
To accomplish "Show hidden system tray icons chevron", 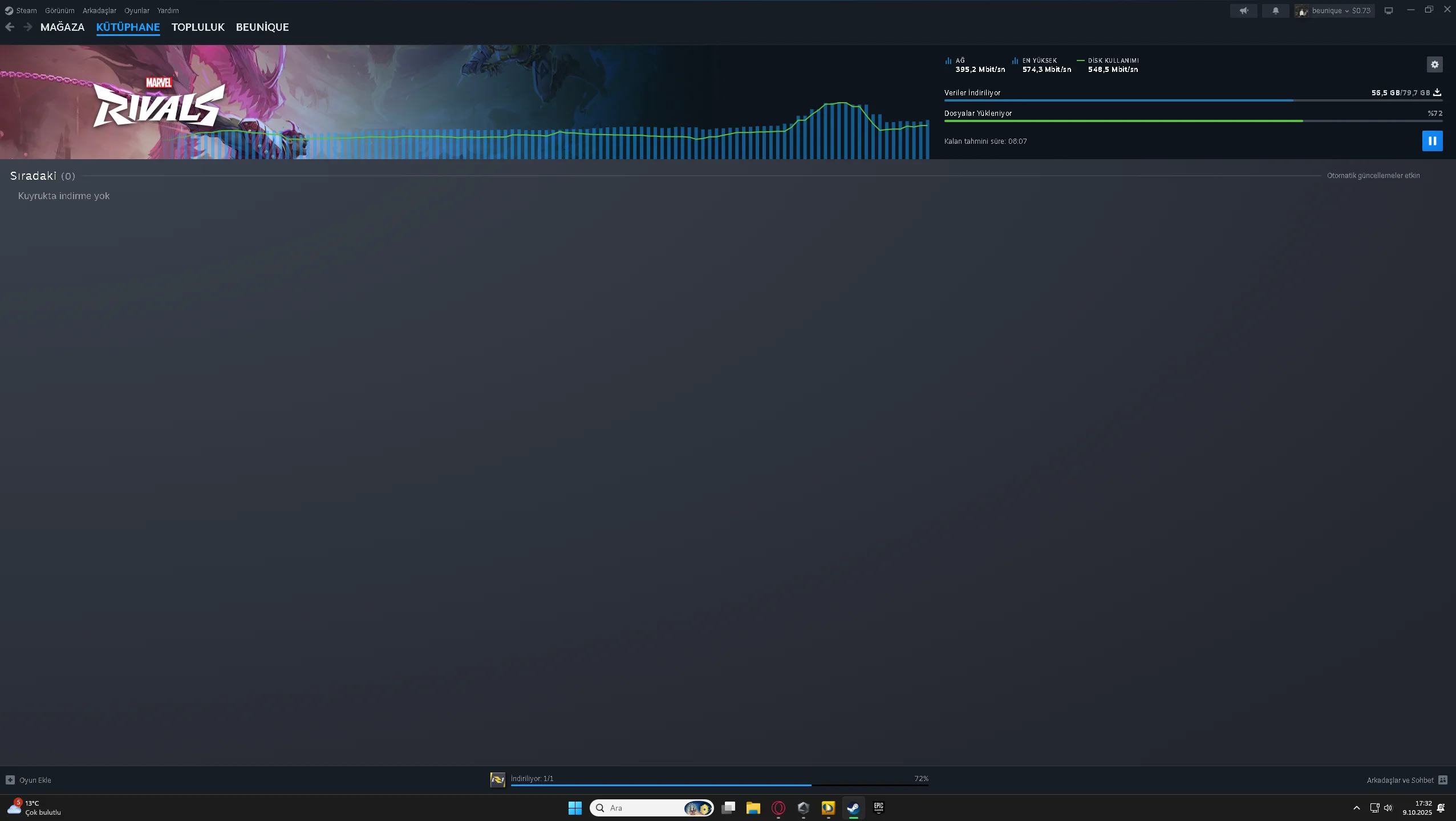I will 1357,808.
